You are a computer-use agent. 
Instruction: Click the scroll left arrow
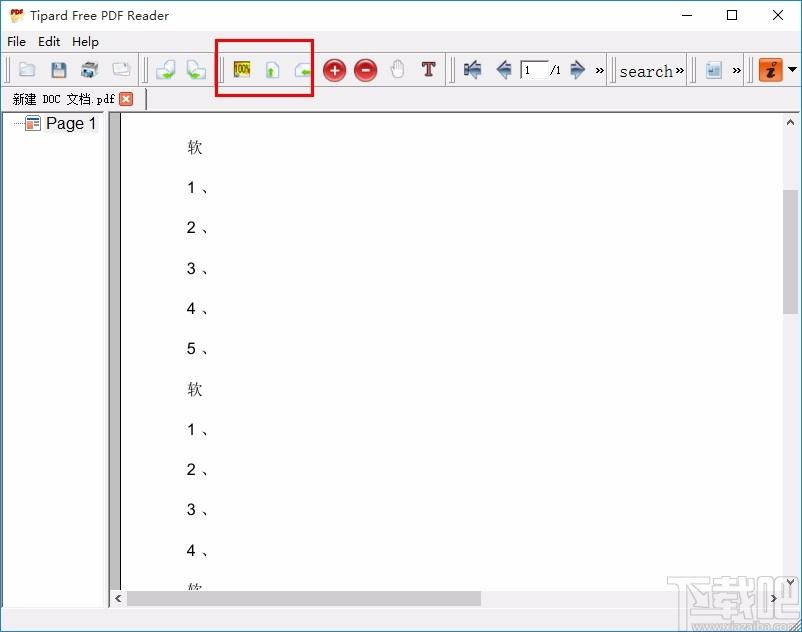point(118,598)
